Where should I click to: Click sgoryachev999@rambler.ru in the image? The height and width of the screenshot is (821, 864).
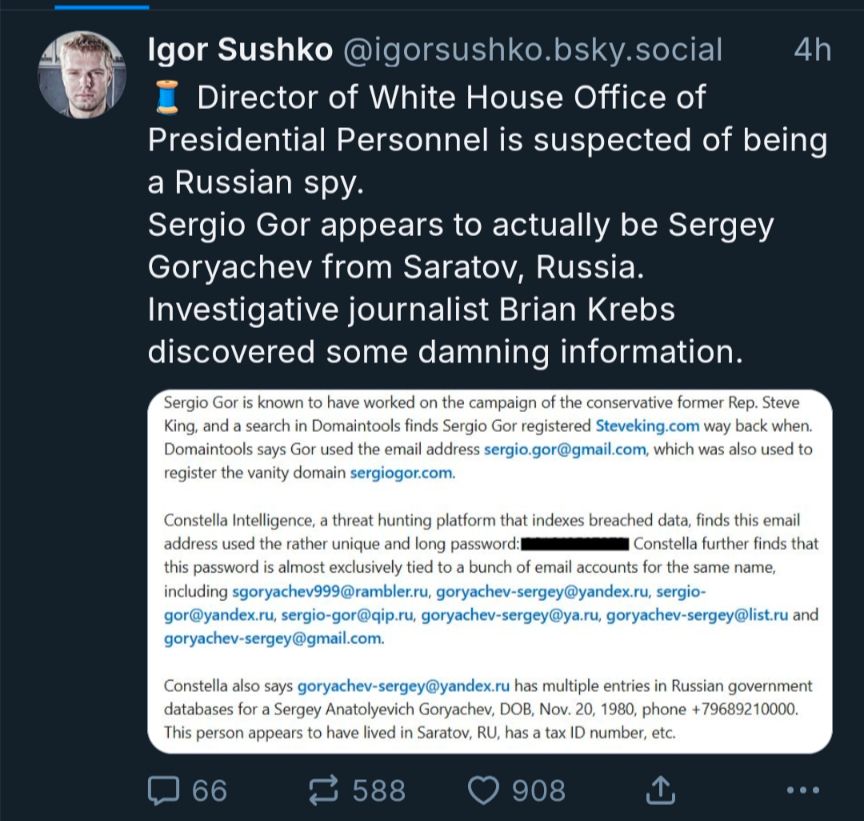[x=331, y=592]
